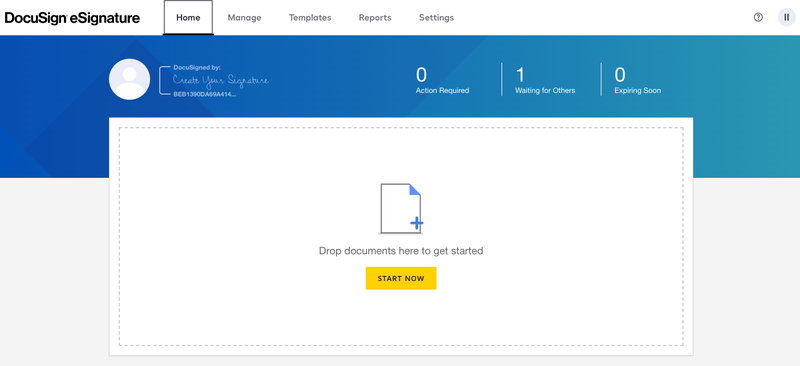Open the help question mark icon
This screenshot has width=800, height=366.
coord(758,17)
